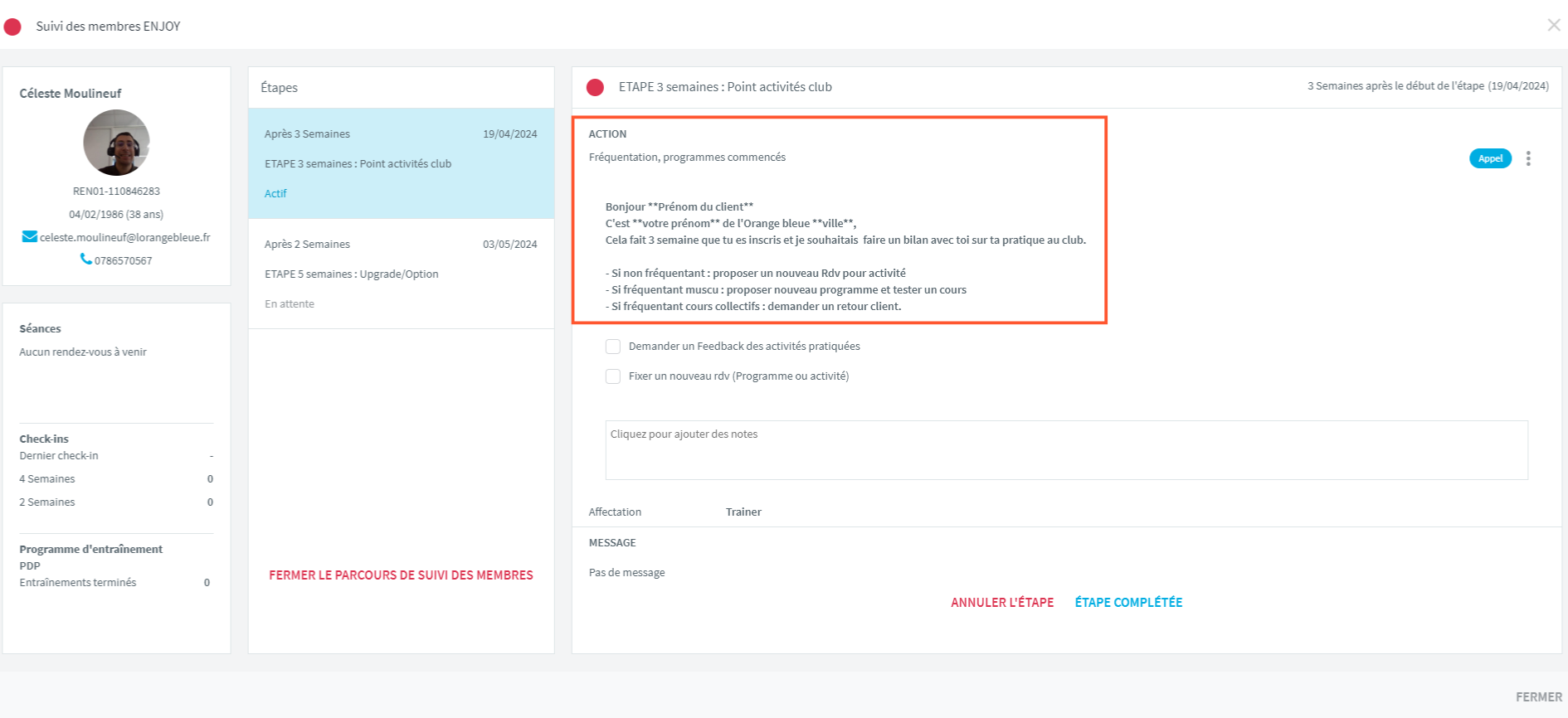
Task: Click the date 03/05/2024 in steps list
Action: (x=510, y=244)
